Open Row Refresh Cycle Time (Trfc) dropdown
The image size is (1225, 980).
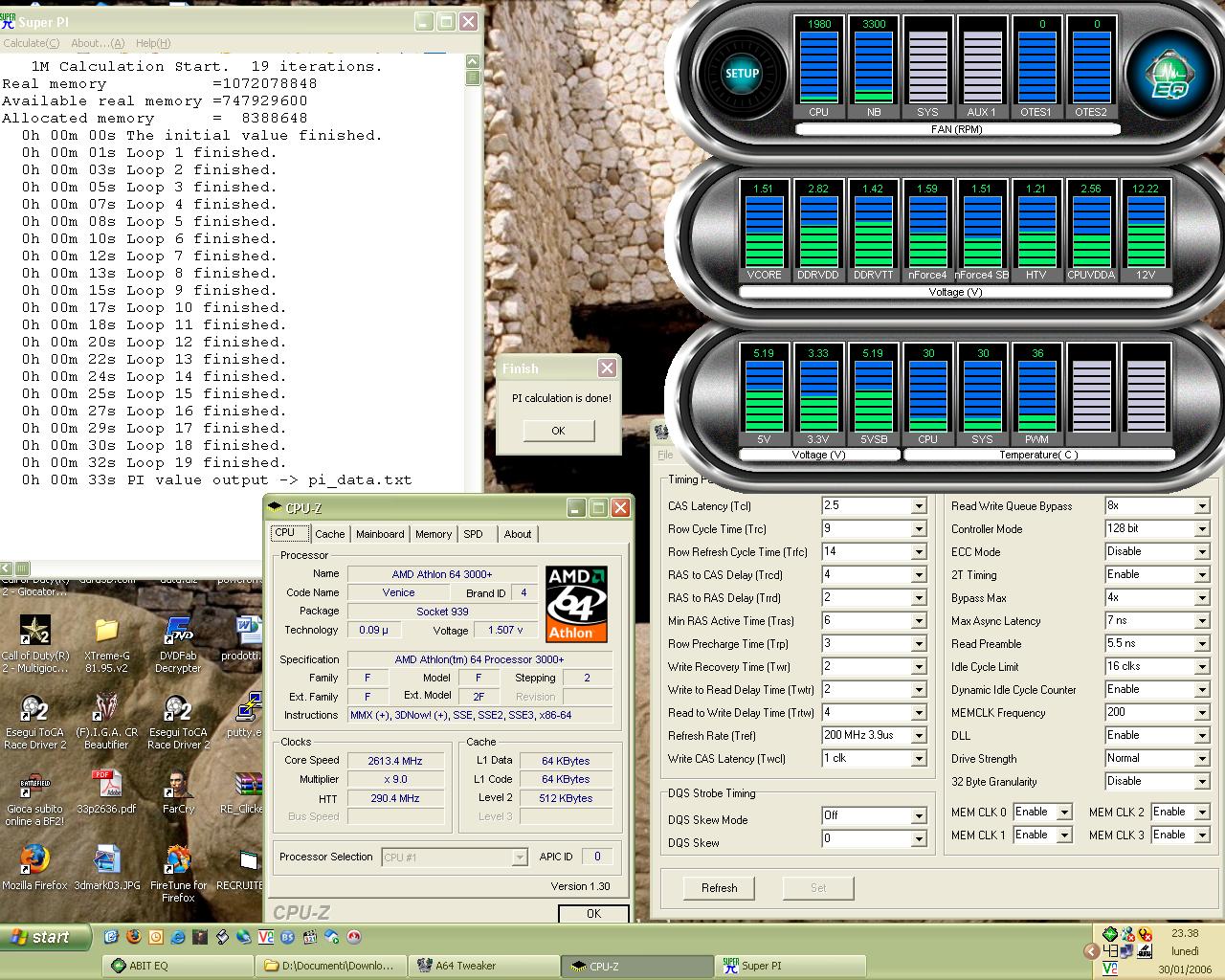point(919,552)
